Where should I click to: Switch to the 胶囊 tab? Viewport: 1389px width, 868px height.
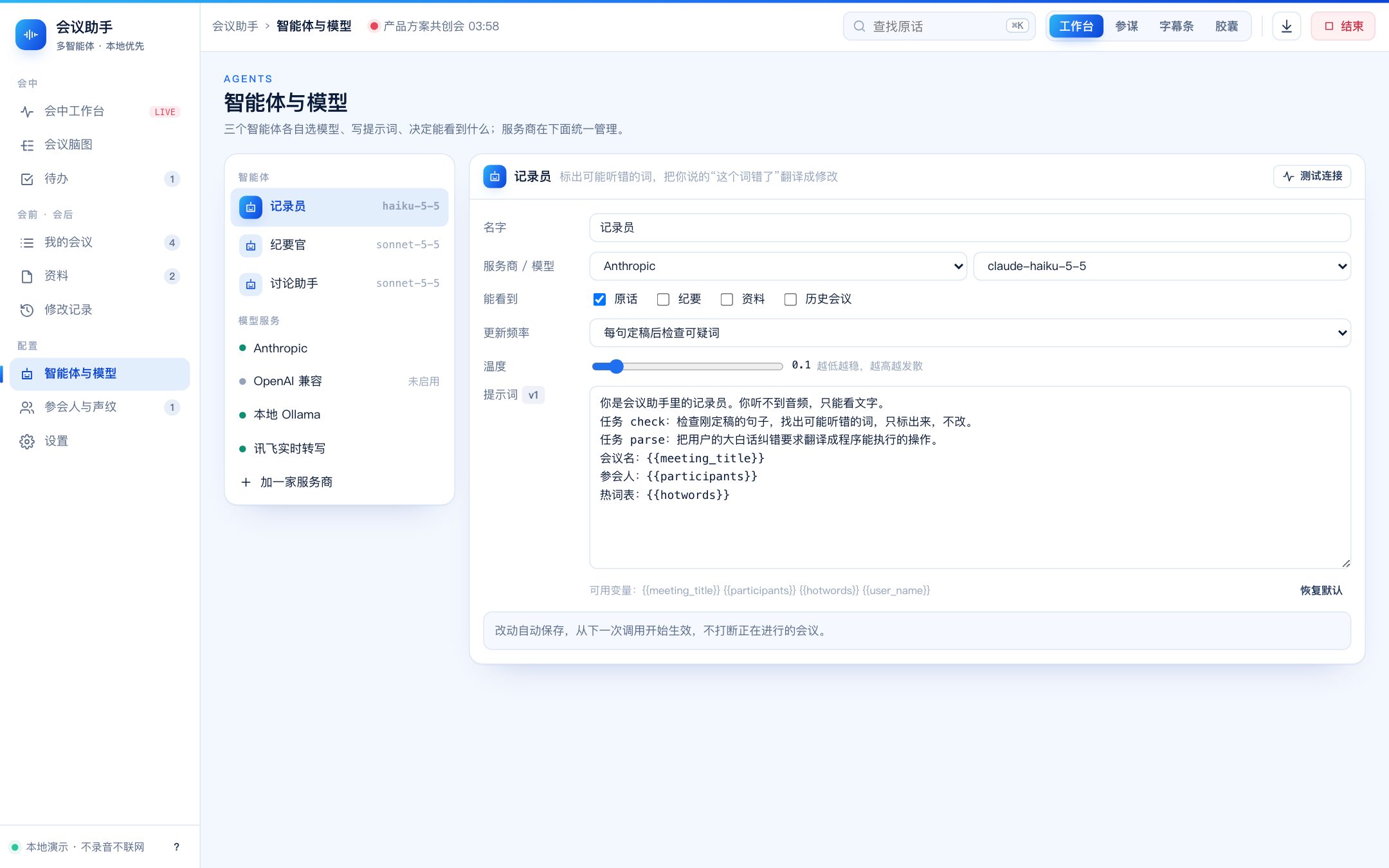point(1226,26)
